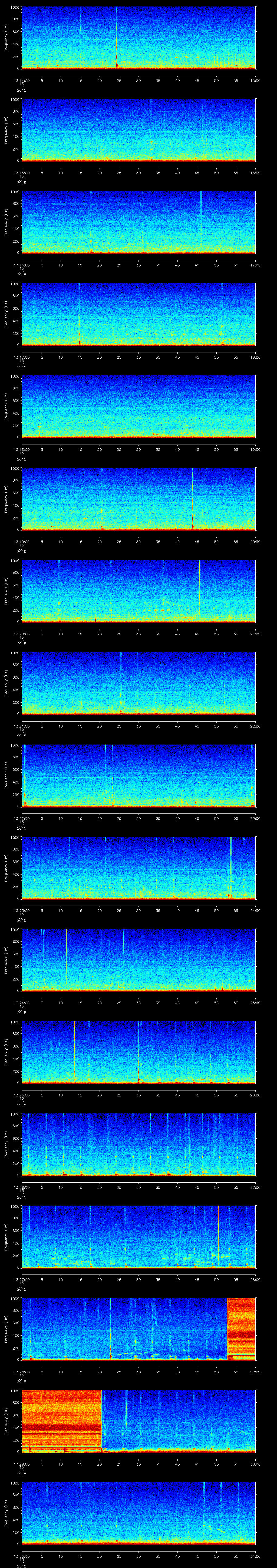Select the spectrogram plot starting at 13:26:00
Image resolution: width=277 pixels, height=1568 pixels.
(139, 1144)
